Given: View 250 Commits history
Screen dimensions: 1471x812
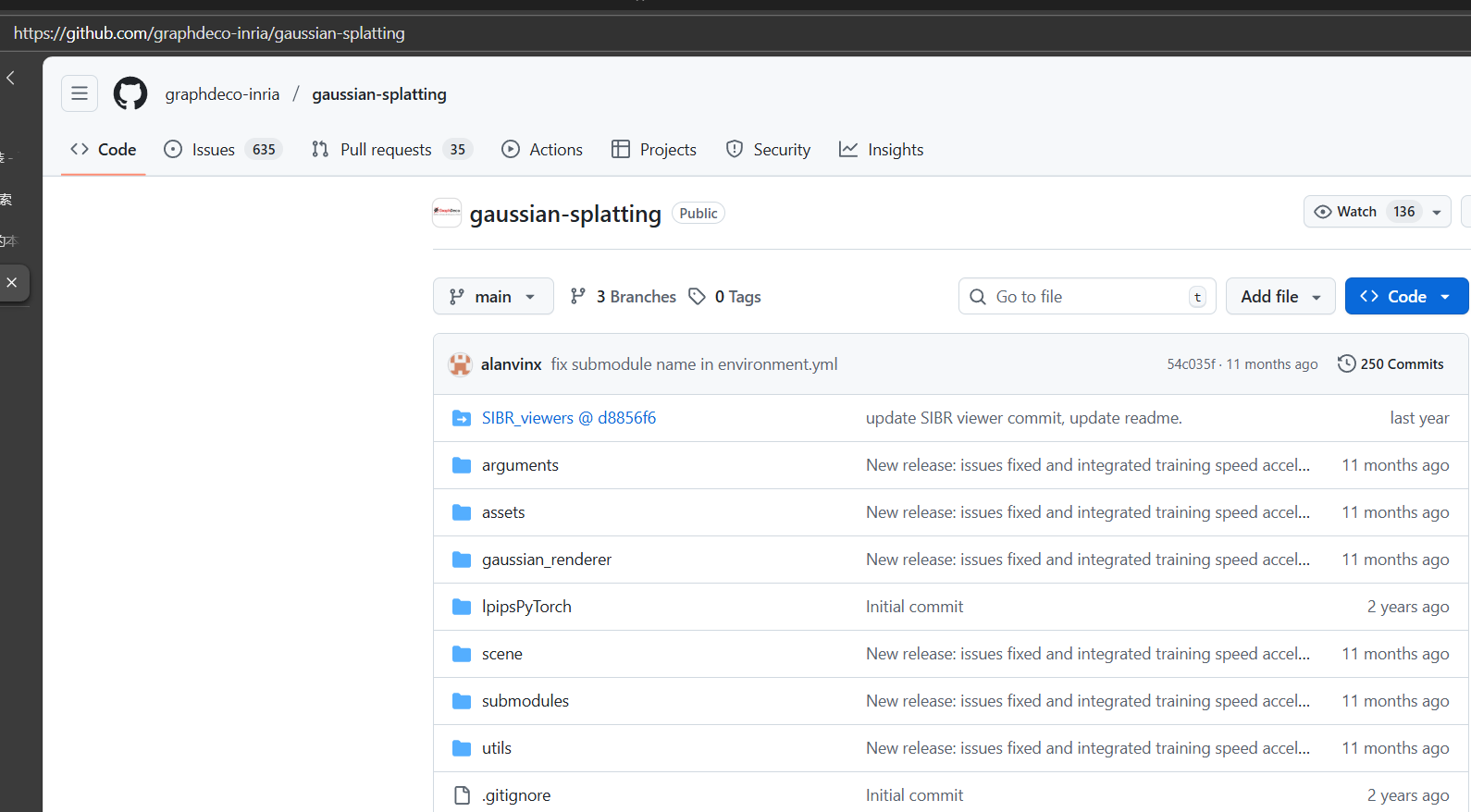Looking at the screenshot, I should [x=1391, y=364].
